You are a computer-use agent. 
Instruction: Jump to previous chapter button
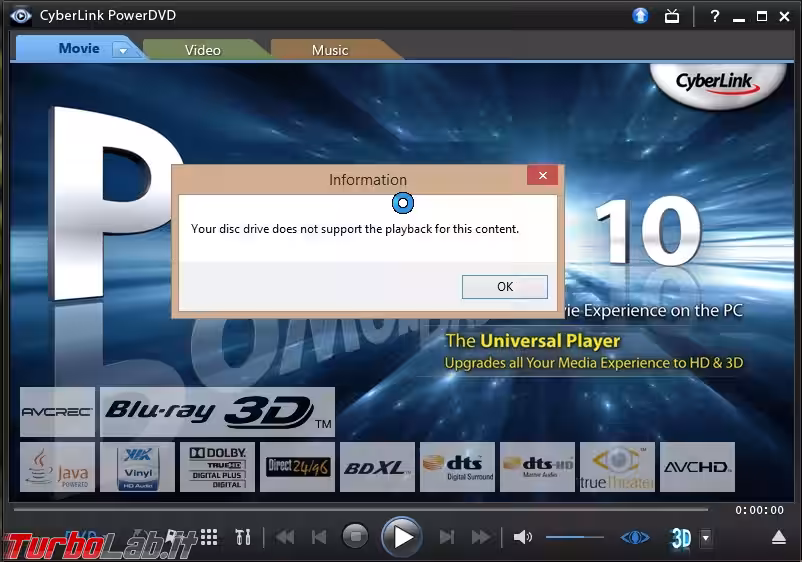[x=319, y=537]
